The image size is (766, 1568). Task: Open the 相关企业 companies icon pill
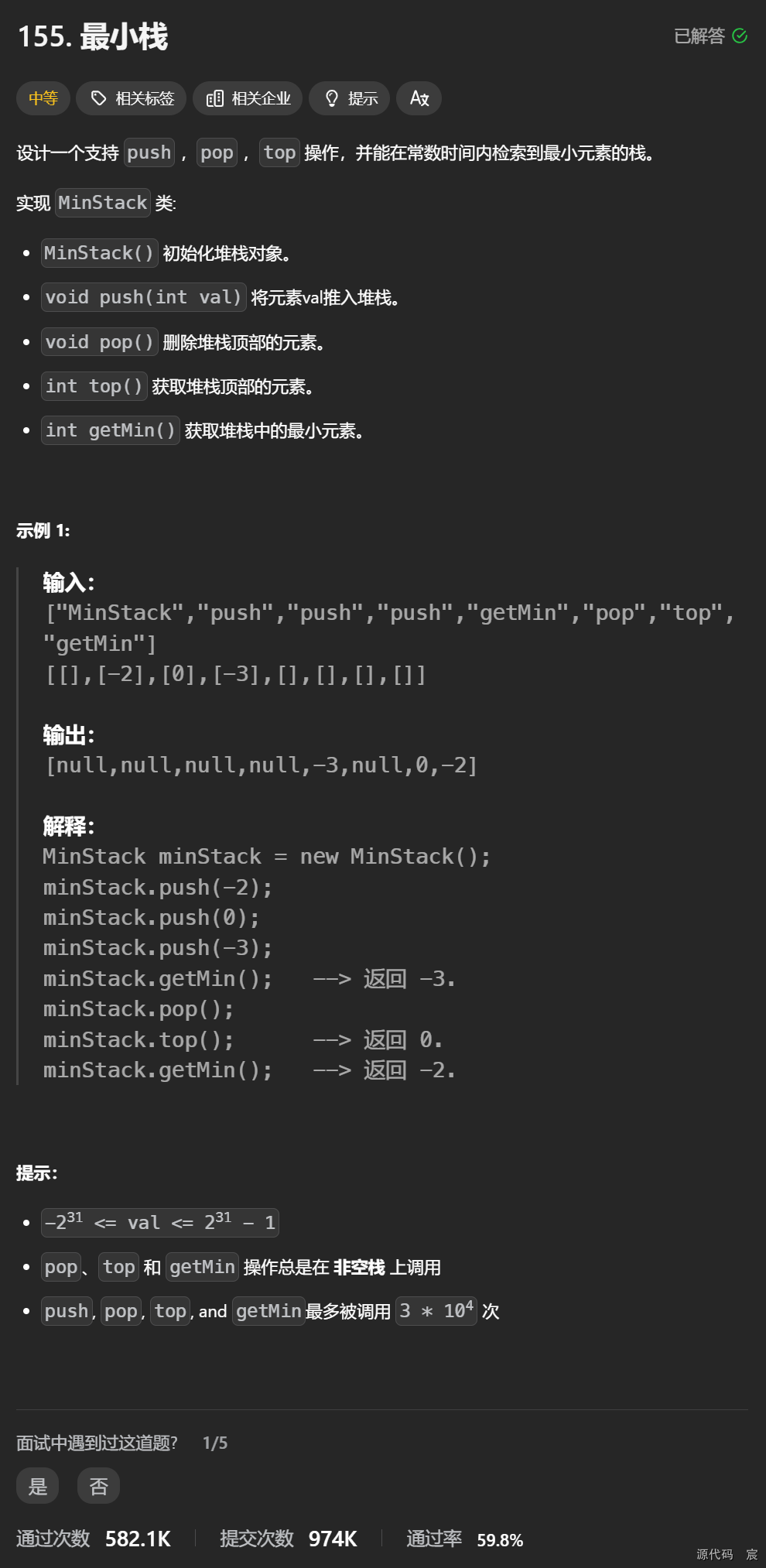(x=248, y=98)
